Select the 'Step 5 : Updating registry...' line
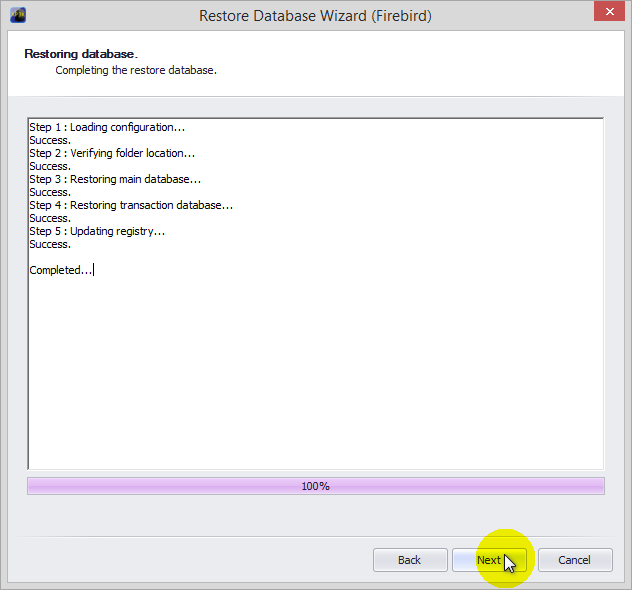 pos(97,231)
